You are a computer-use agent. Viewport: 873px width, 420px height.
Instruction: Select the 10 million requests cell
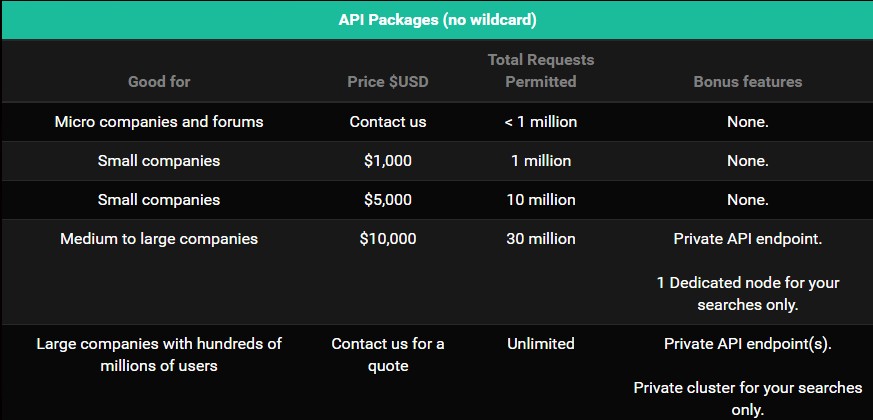coord(541,199)
